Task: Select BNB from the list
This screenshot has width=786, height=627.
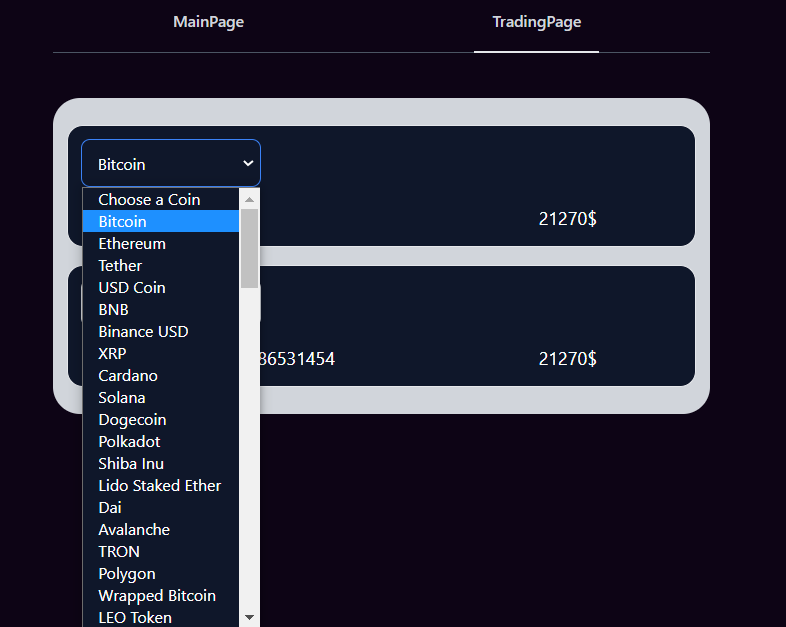Action: (x=161, y=309)
